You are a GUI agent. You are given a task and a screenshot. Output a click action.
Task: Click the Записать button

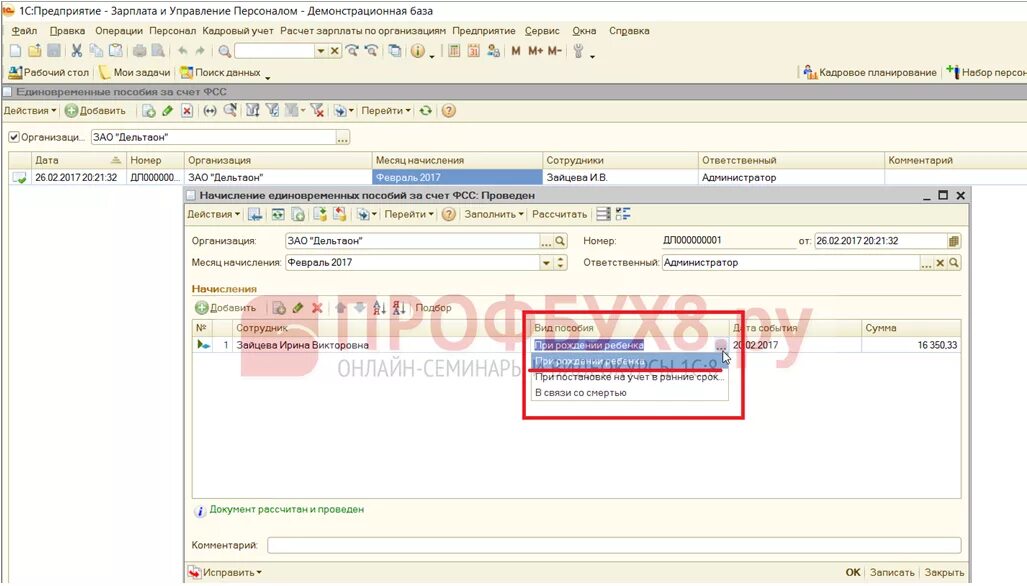892,573
